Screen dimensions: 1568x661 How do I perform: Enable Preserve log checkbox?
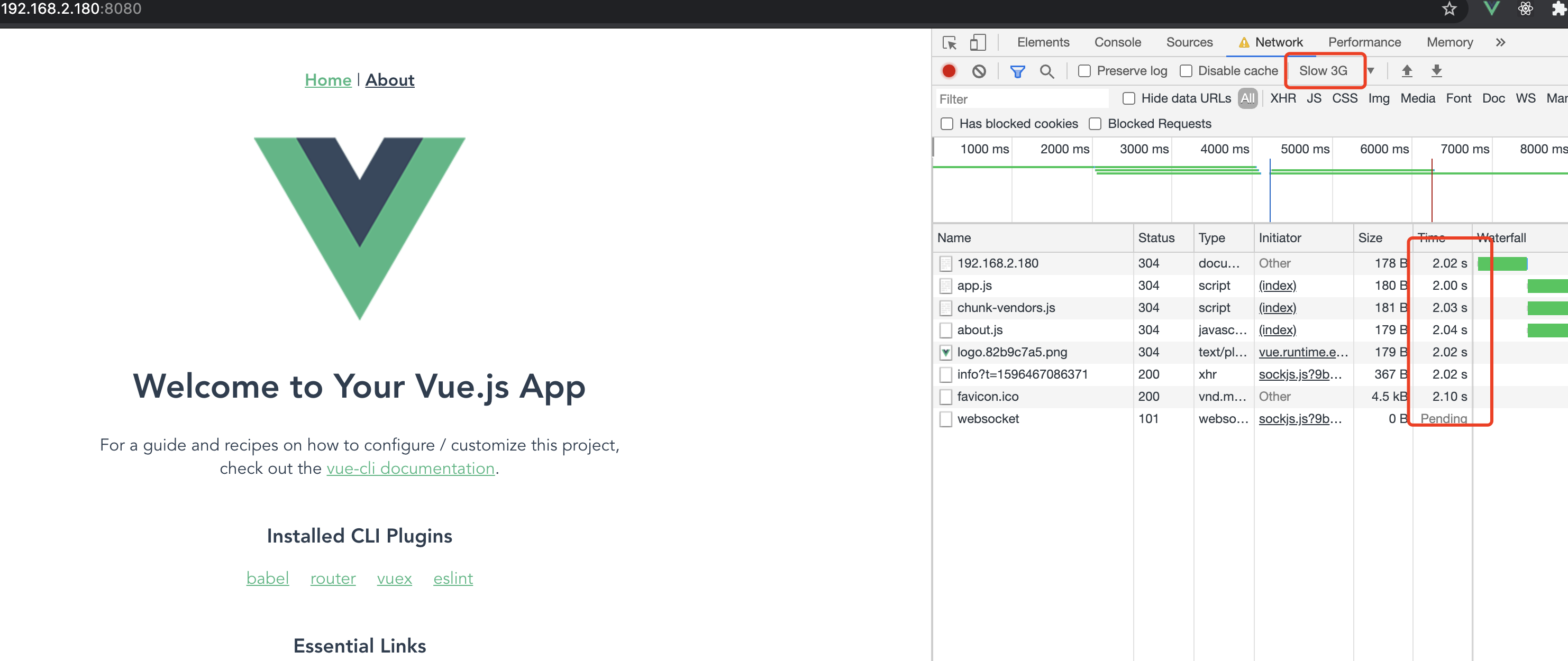tap(1084, 71)
